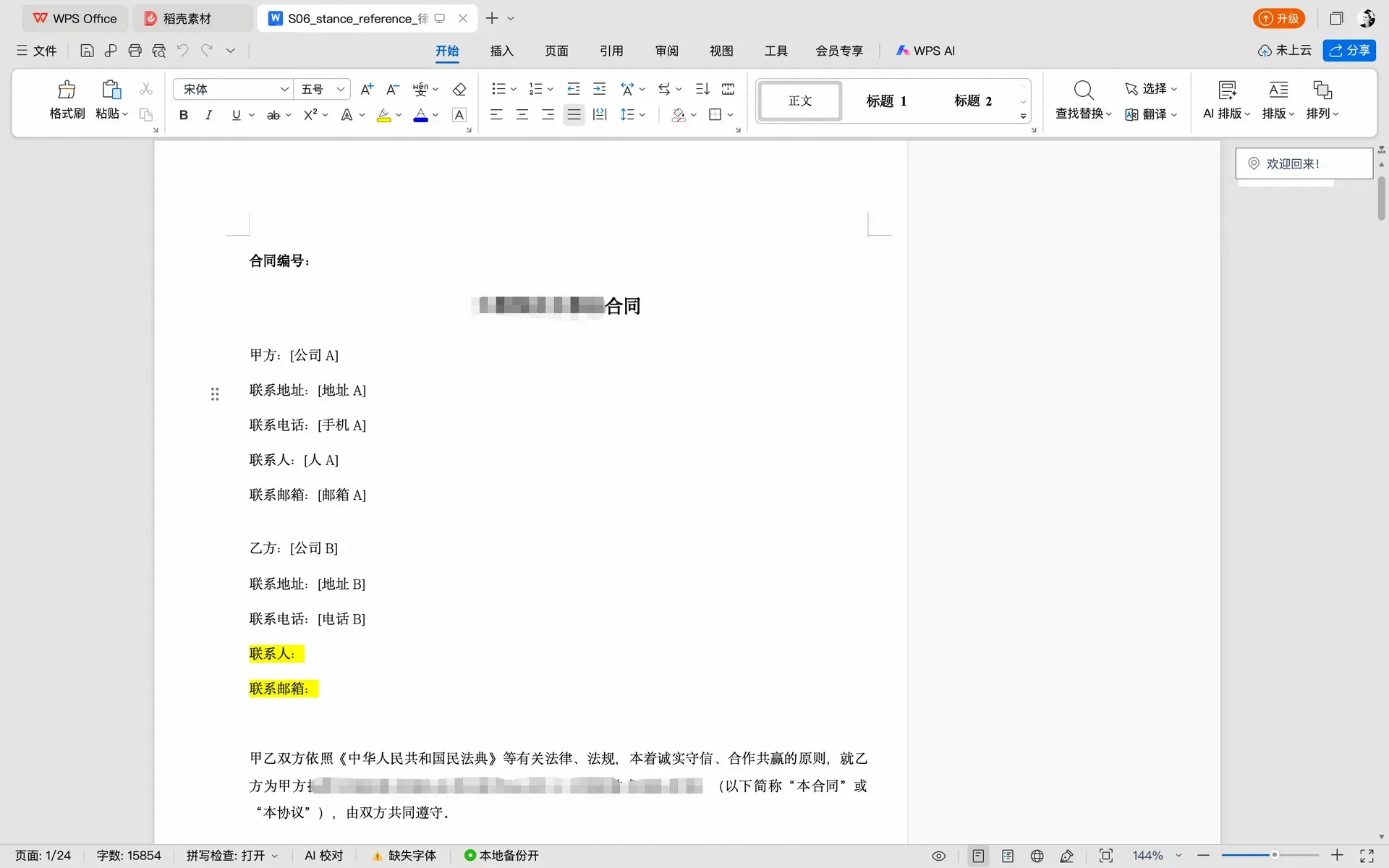Click the Print icon in quick toolbar
This screenshot has height=868, width=1389.
135,51
